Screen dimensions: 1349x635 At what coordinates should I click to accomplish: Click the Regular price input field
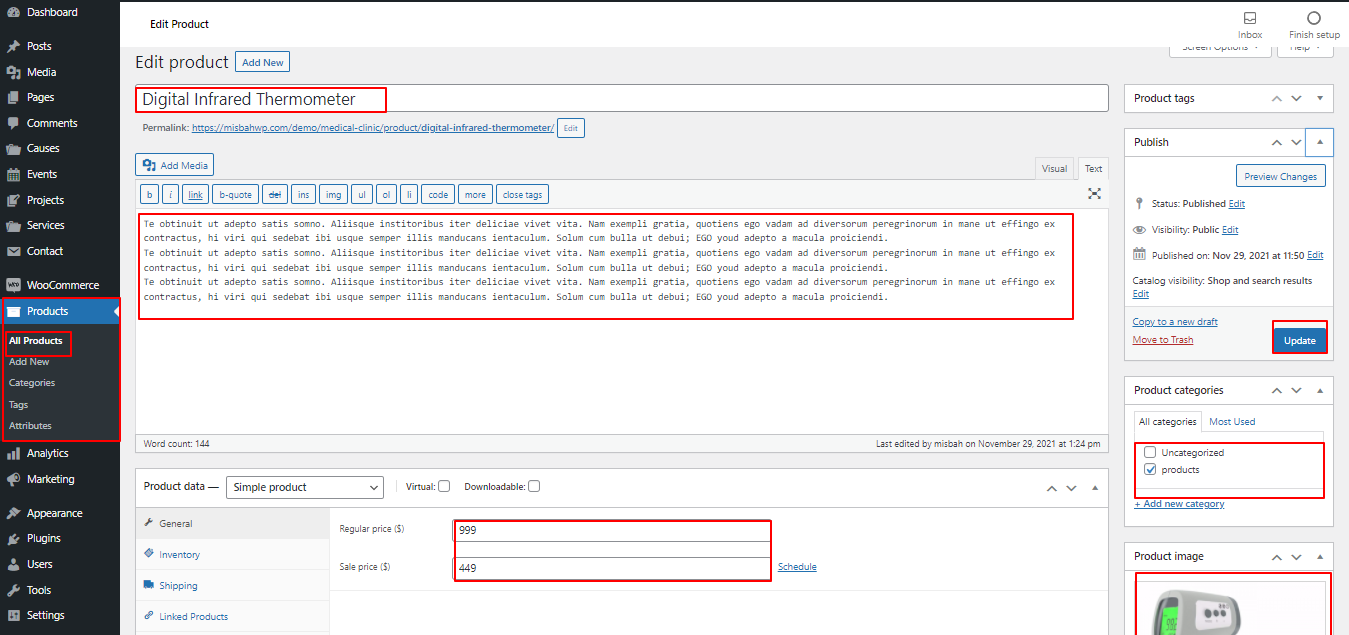pos(612,530)
